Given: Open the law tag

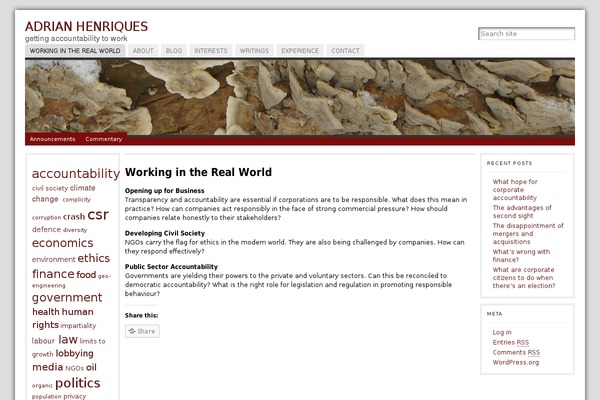Looking at the screenshot, I should tap(68, 340).
